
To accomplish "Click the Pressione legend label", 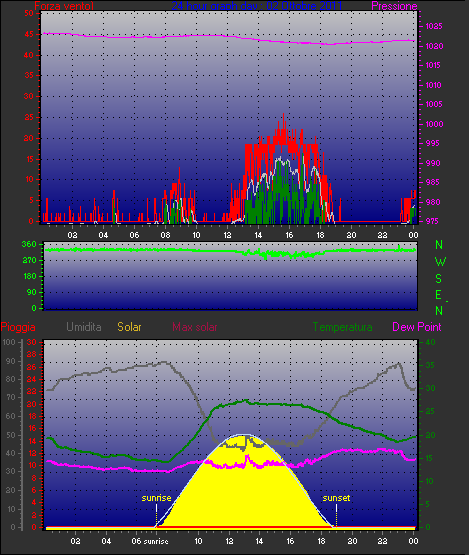I will (394, 6).
